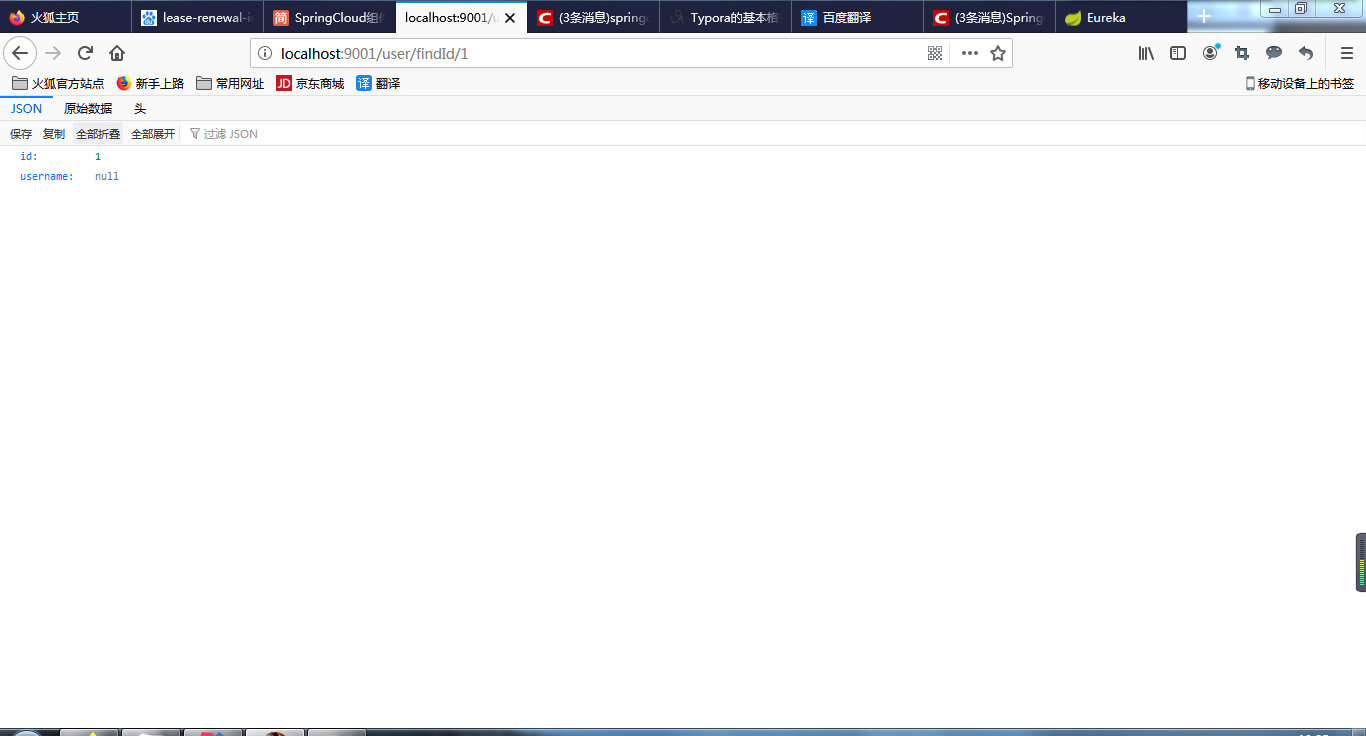The image size is (1366, 736).
Task: Click the 保存 button
Action: (21, 134)
